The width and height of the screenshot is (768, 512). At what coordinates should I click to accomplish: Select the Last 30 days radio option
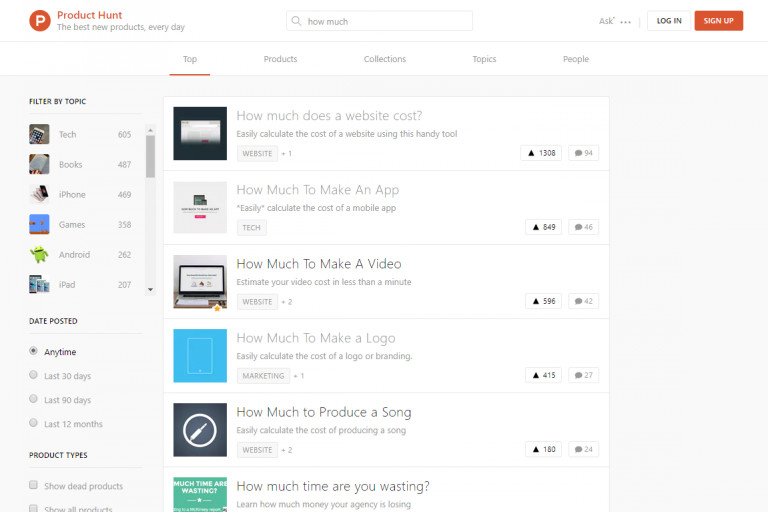click(x=34, y=376)
